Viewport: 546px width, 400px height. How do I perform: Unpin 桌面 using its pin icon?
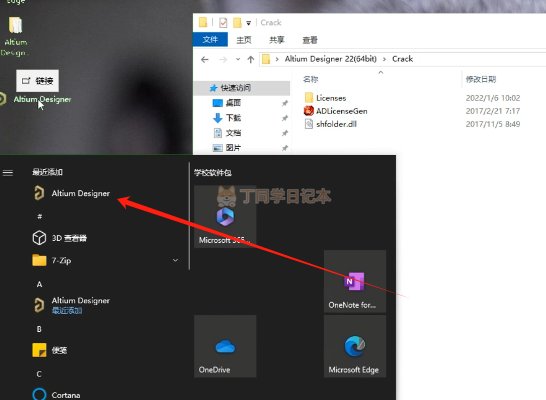click(285, 103)
